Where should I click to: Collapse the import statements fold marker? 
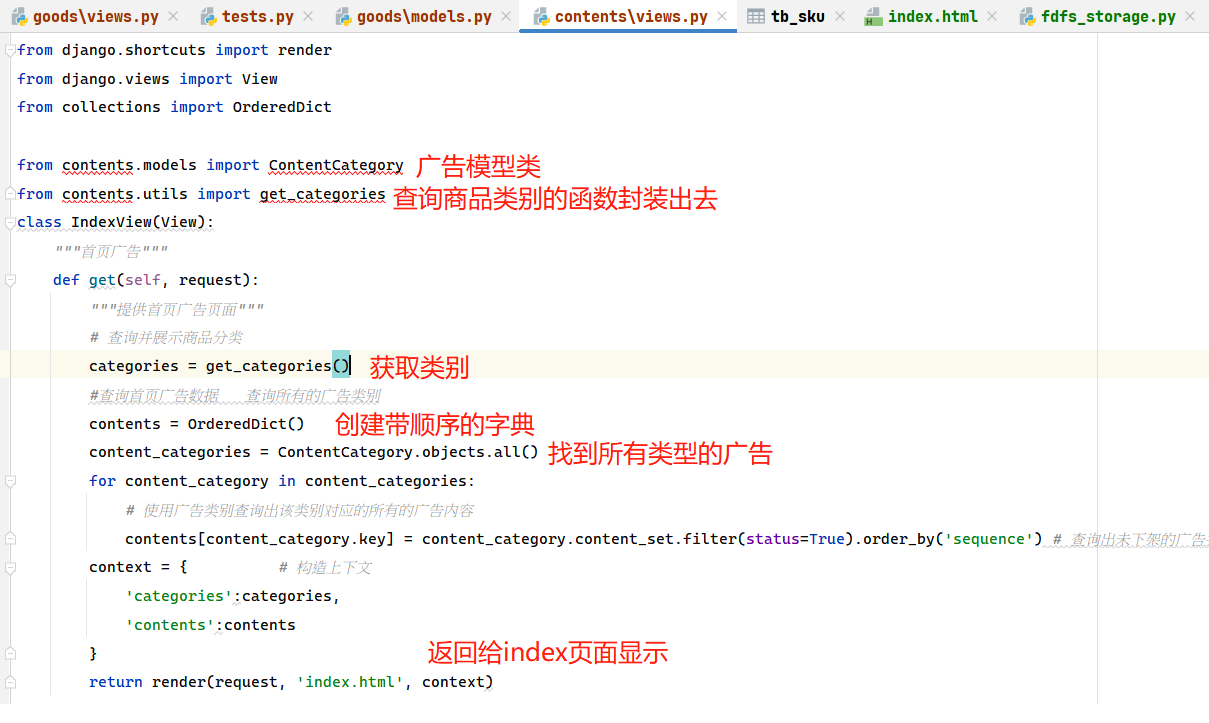[x=10, y=51]
